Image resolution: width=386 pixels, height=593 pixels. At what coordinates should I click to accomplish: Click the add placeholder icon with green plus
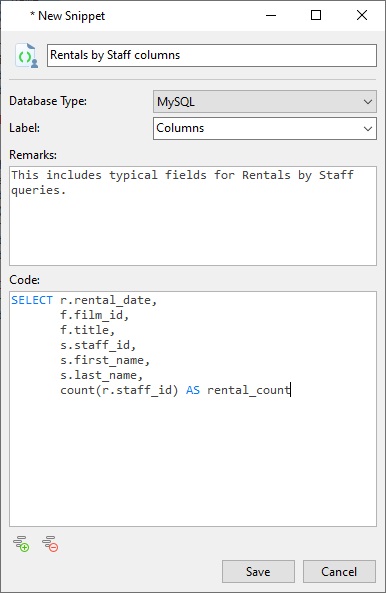pos(21,543)
